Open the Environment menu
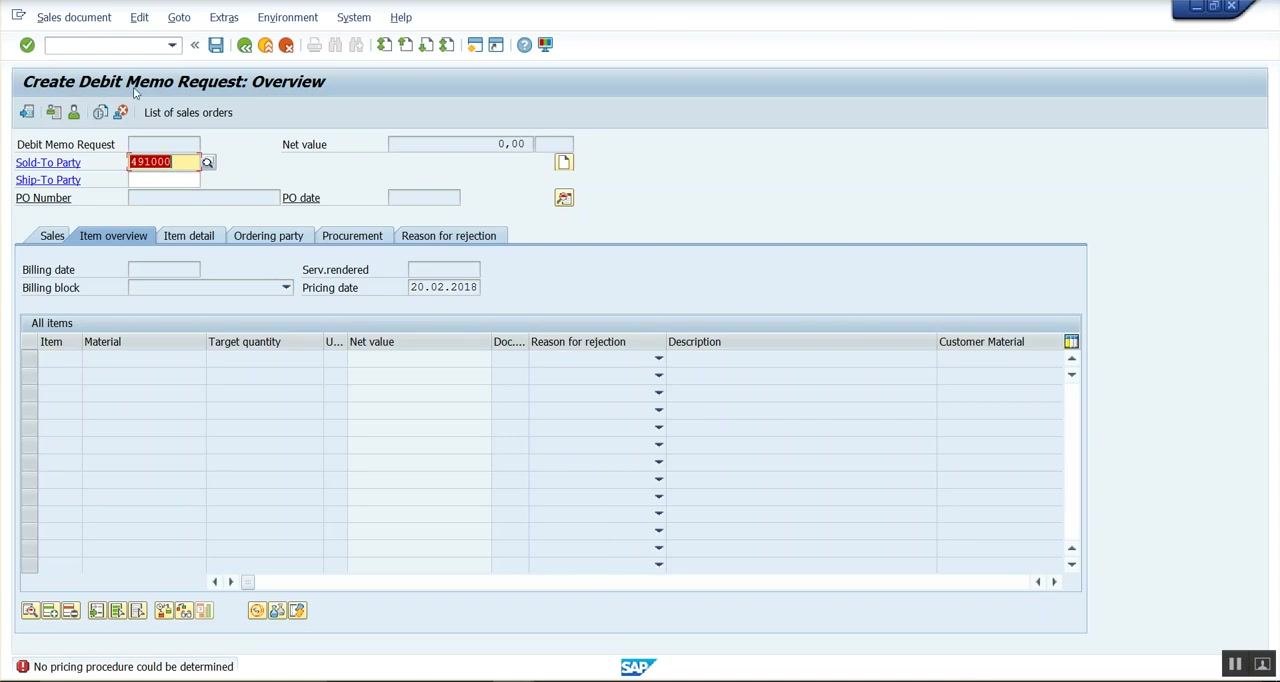Image resolution: width=1280 pixels, height=682 pixels. point(287,17)
